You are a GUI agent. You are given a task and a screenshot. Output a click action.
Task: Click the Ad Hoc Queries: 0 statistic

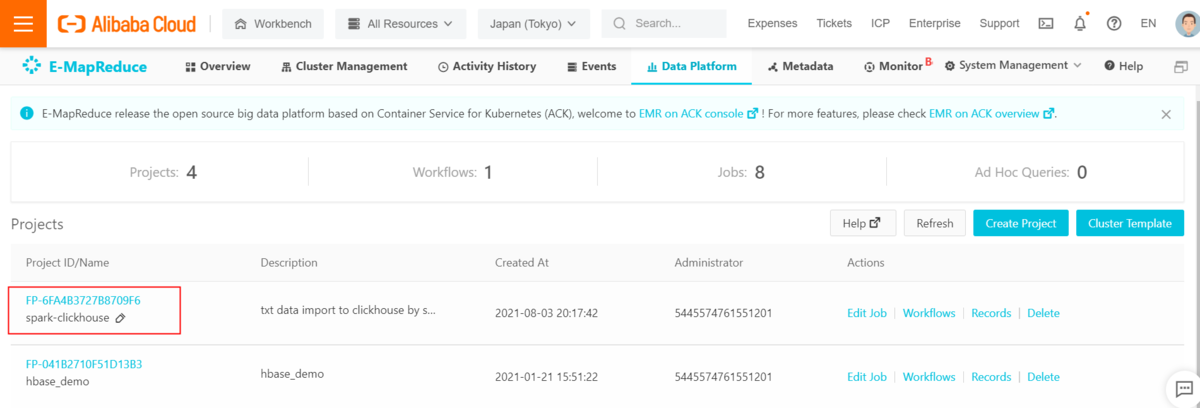1031,172
